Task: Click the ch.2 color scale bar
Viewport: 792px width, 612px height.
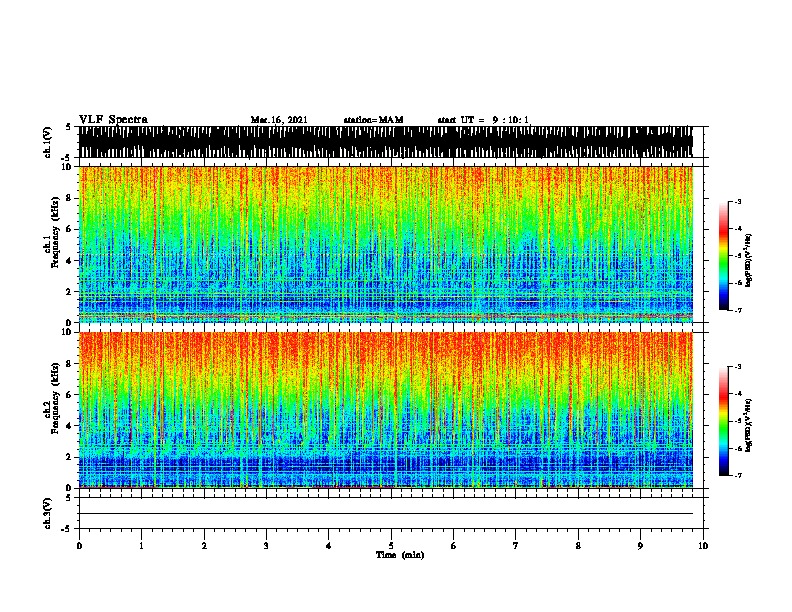Action: 724,421
